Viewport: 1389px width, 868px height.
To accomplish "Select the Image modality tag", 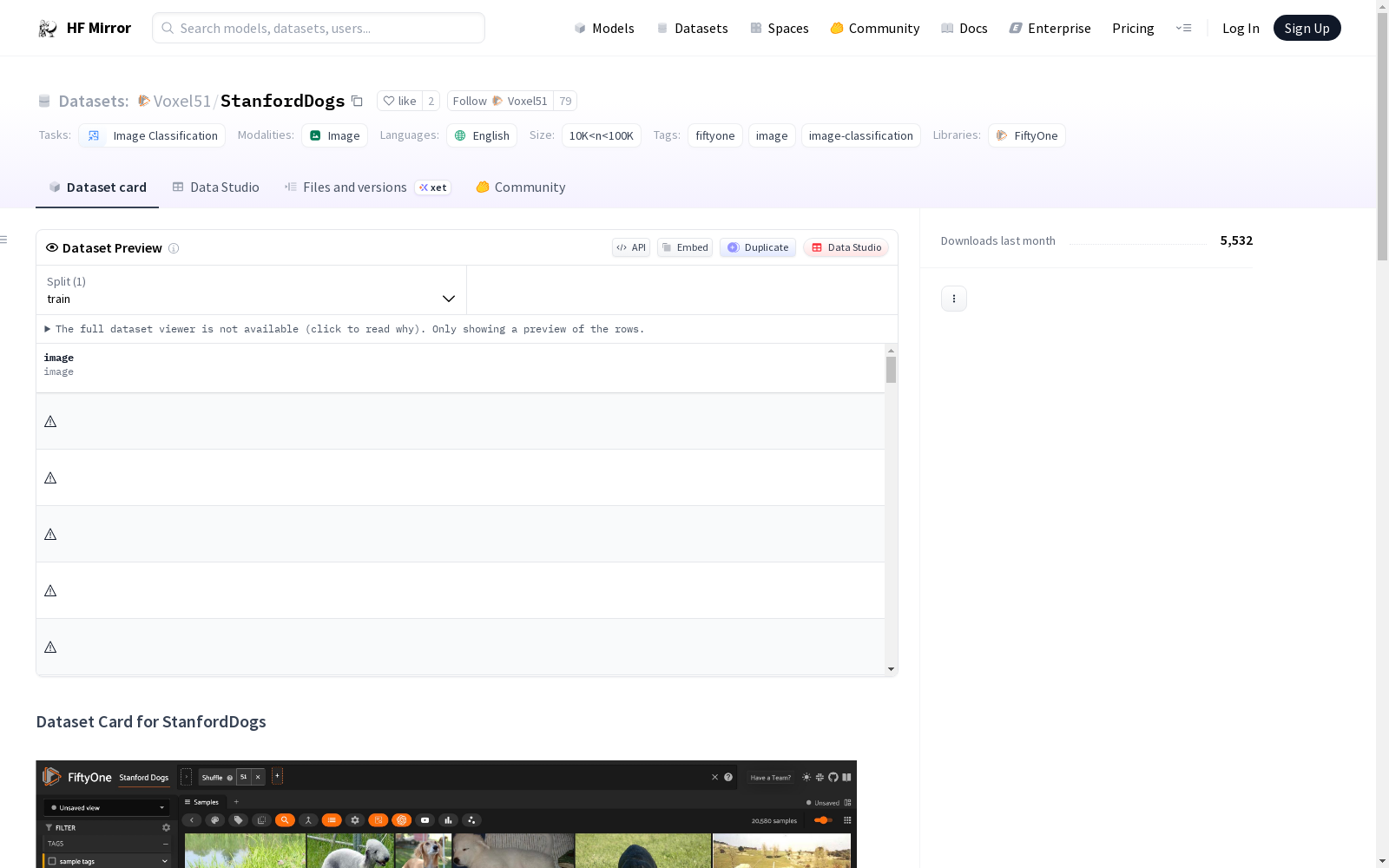I will tap(334, 135).
